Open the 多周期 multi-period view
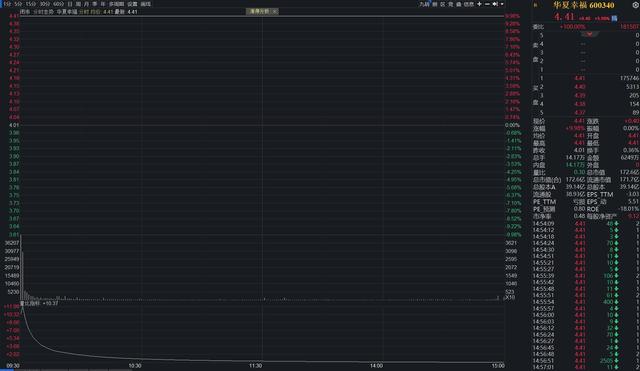The height and width of the screenshot is (371, 640). 116,4
